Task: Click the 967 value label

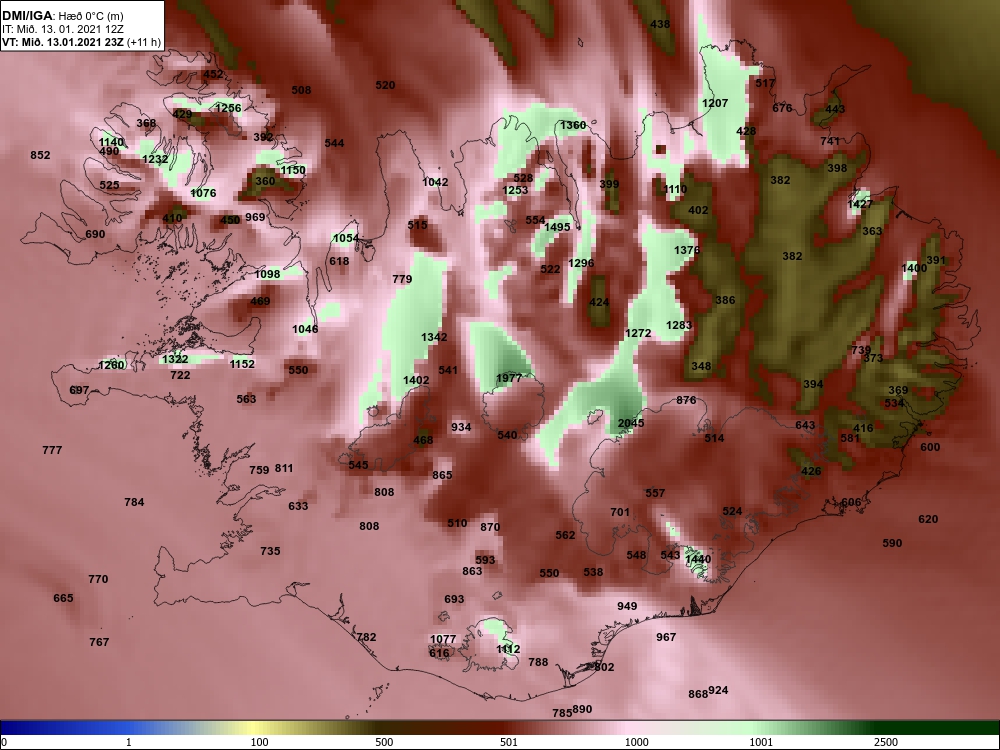Action: [666, 636]
